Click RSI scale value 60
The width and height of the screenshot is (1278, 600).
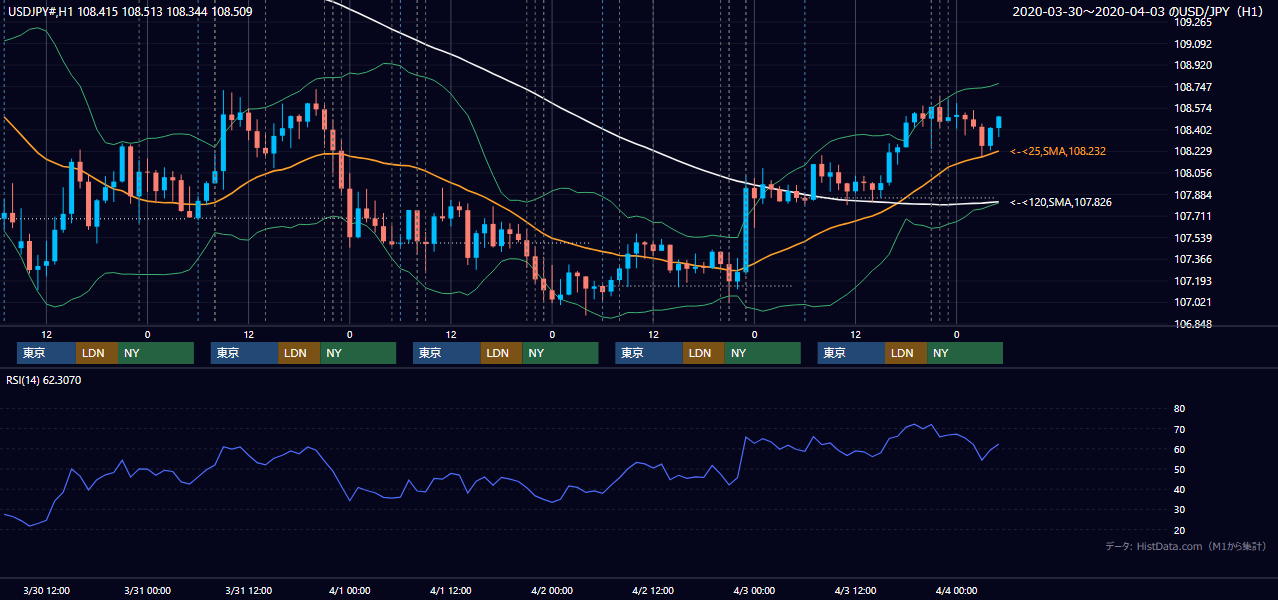[x=1179, y=449]
